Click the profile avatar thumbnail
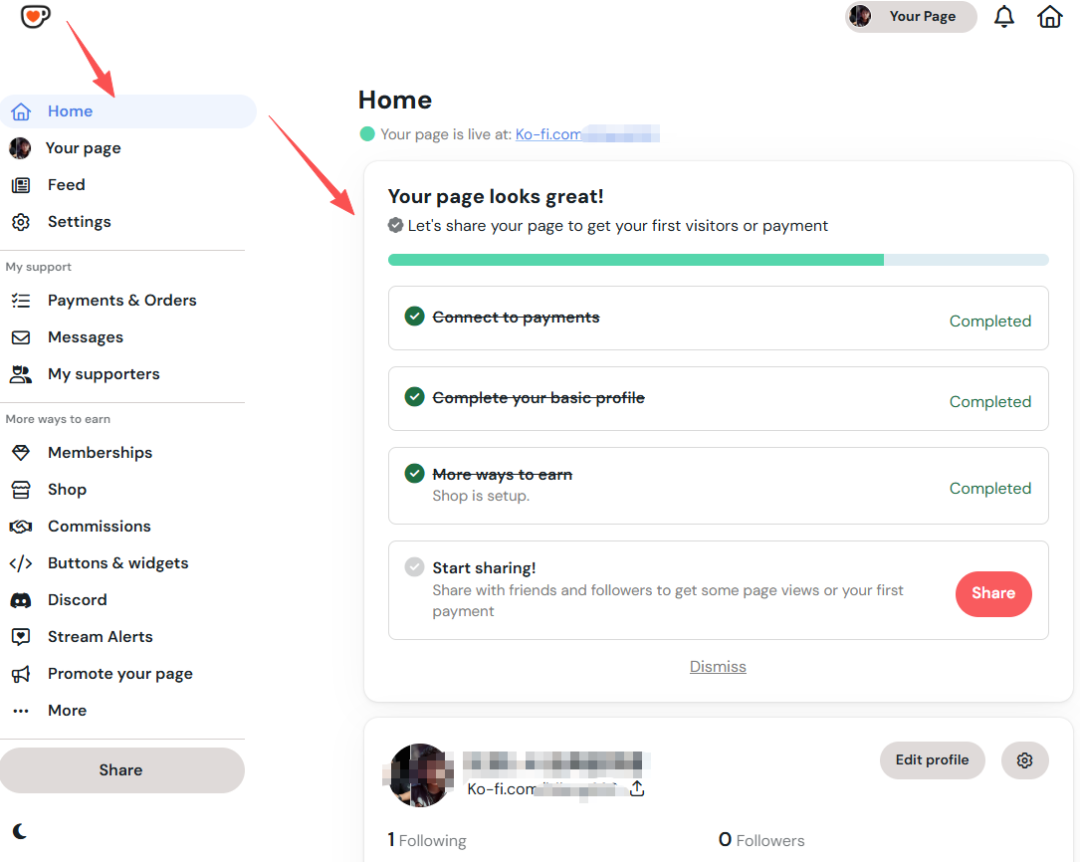The width and height of the screenshot is (1080, 862). click(x=418, y=775)
